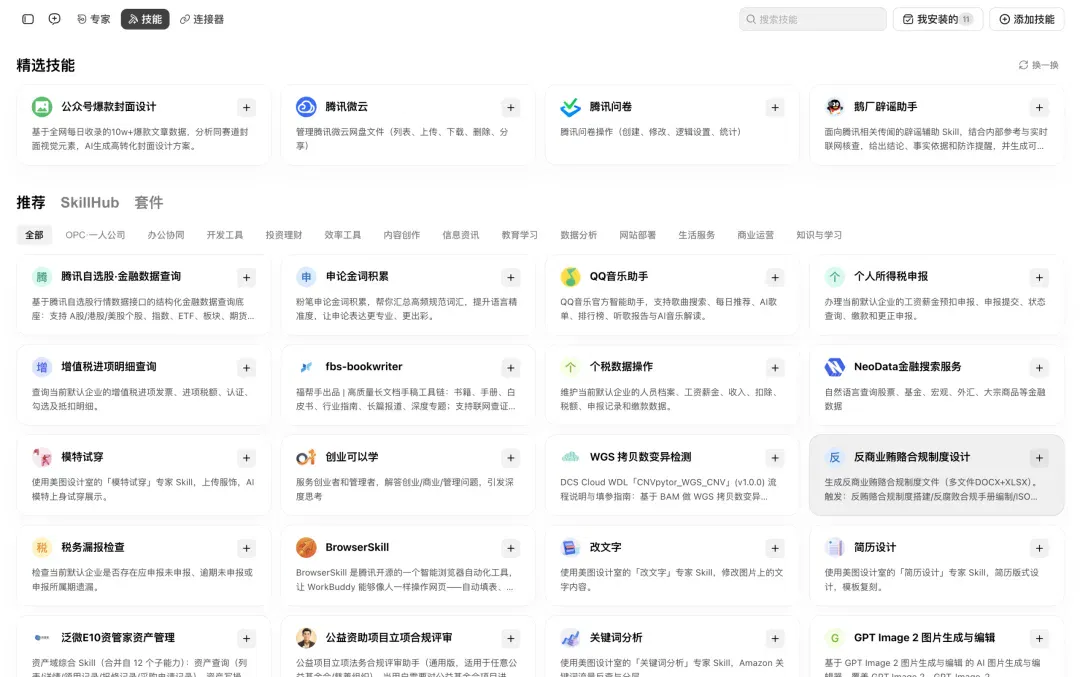This screenshot has width=1080, height=677.
Task: Filter by OPC·一人公司 category
Action: pyautogui.click(x=95, y=235)
